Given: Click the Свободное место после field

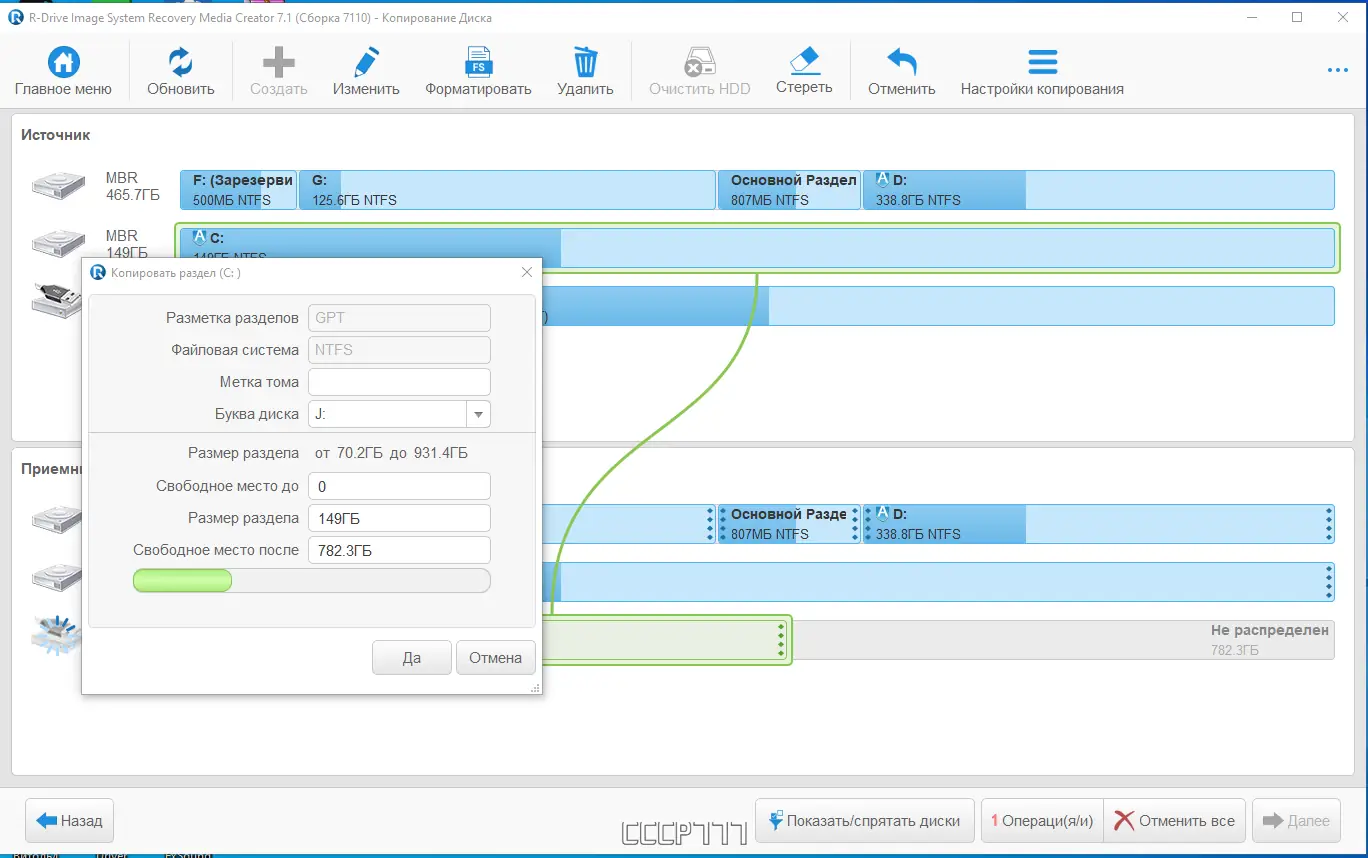Looking at the screenshot, I should [399, 550].
